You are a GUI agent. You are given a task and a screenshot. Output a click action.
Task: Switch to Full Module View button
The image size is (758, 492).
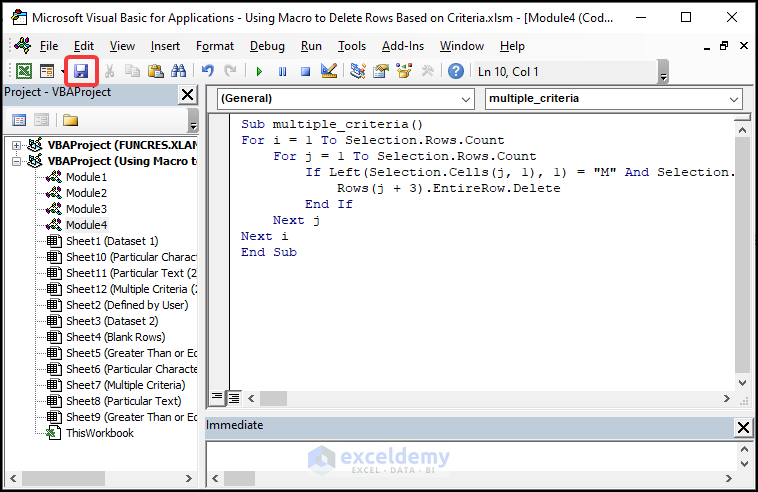click(x=234, y=398)
